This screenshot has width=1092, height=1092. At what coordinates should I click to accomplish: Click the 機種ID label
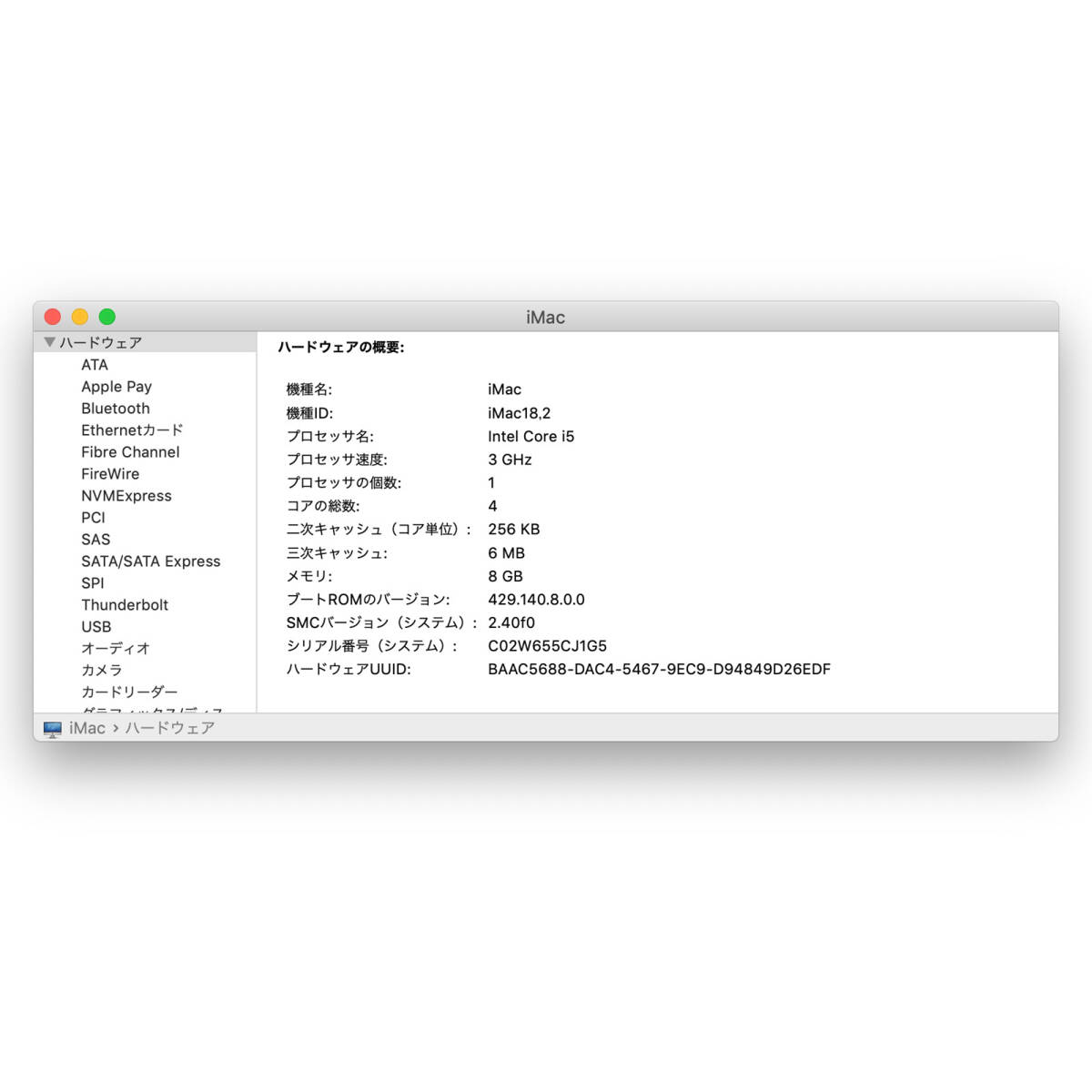point(310,413)
